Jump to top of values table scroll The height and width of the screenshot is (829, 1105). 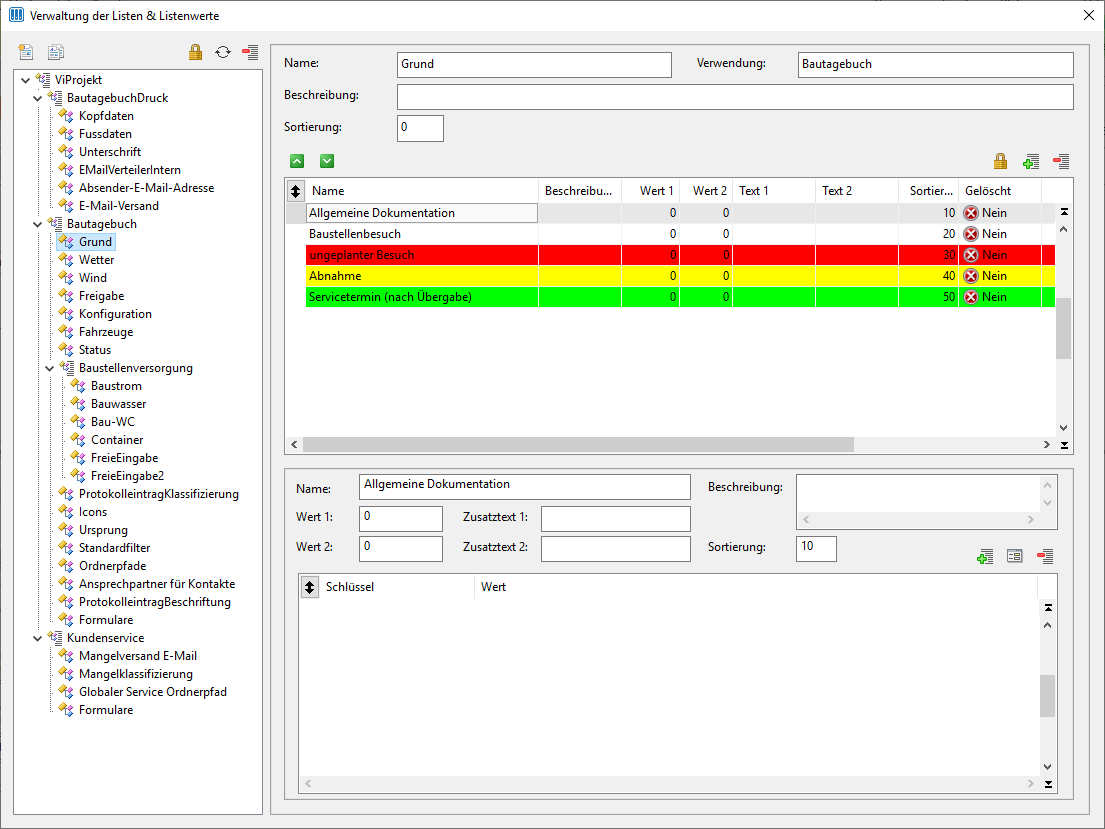[x=1064, y=211]
